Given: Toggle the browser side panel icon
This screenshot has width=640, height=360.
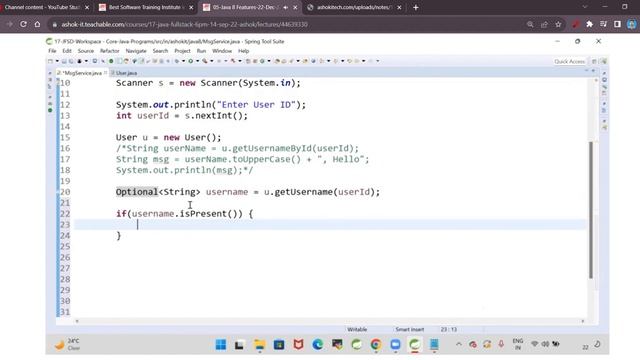Looking at the screenshot, I should pos(617,24).
